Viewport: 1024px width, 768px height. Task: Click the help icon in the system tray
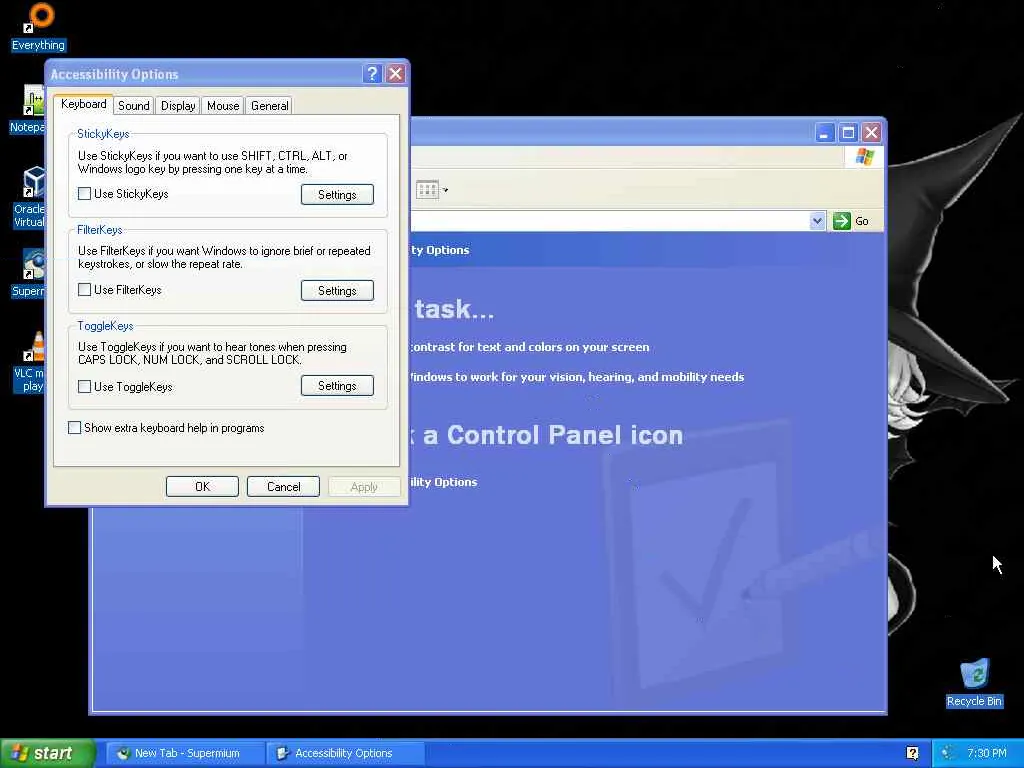(x=912, y=753)
